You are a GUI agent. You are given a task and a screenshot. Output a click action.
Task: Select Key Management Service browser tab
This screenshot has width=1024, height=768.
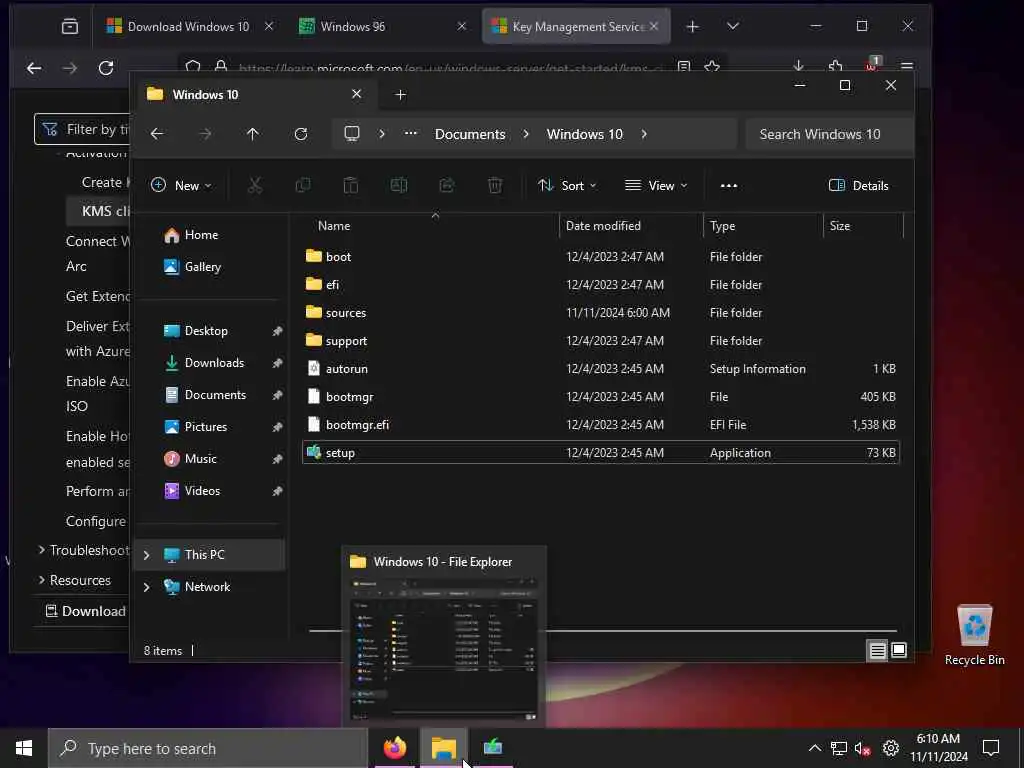pos(576,27)
